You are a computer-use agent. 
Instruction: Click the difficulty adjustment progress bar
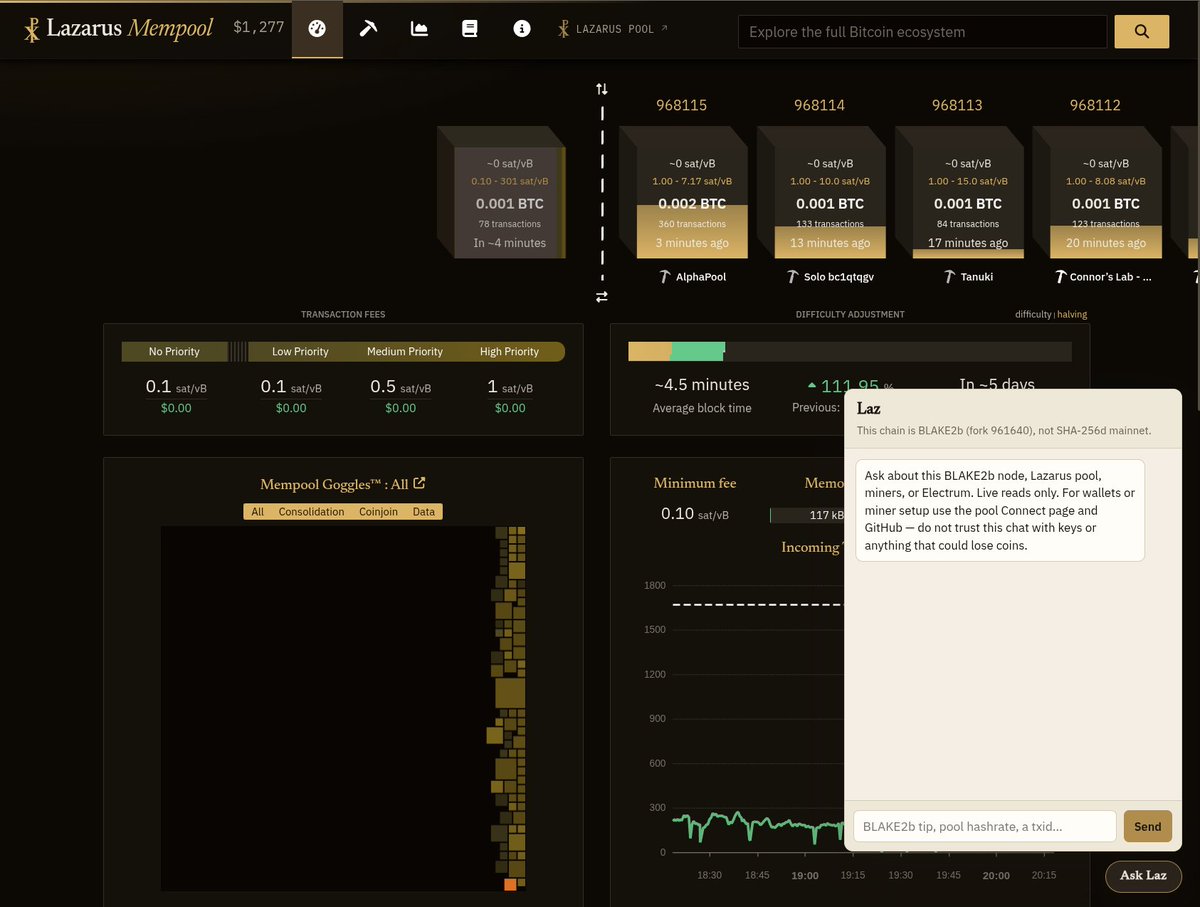pos(849,351)
